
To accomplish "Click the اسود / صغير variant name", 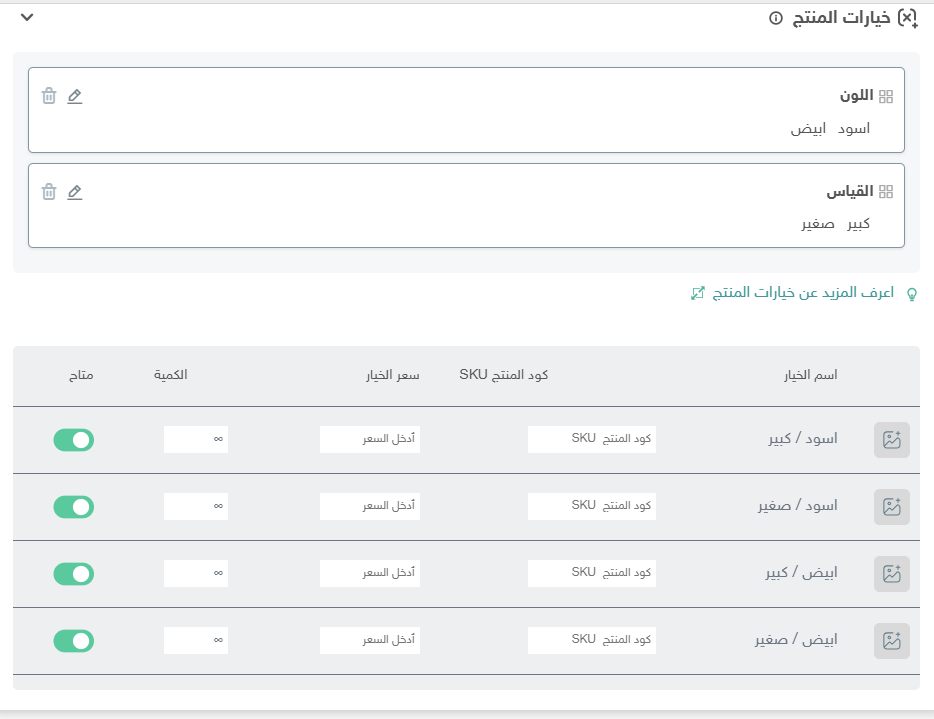I will pos(798,506).
